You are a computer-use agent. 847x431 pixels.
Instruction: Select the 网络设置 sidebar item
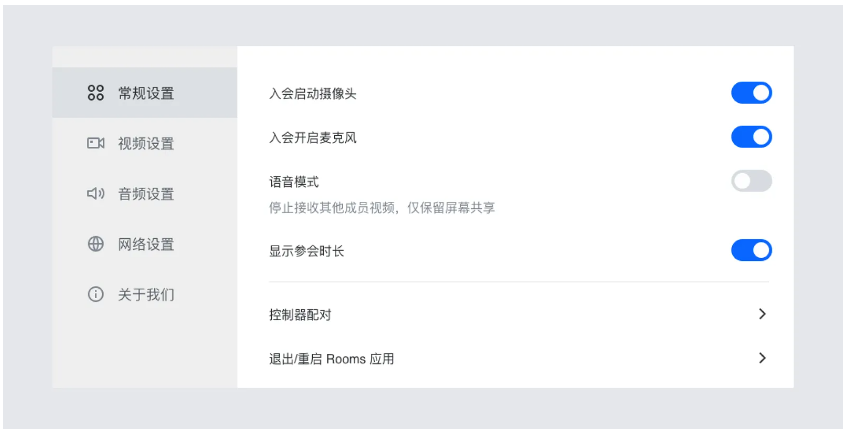(x=146, y=244)
